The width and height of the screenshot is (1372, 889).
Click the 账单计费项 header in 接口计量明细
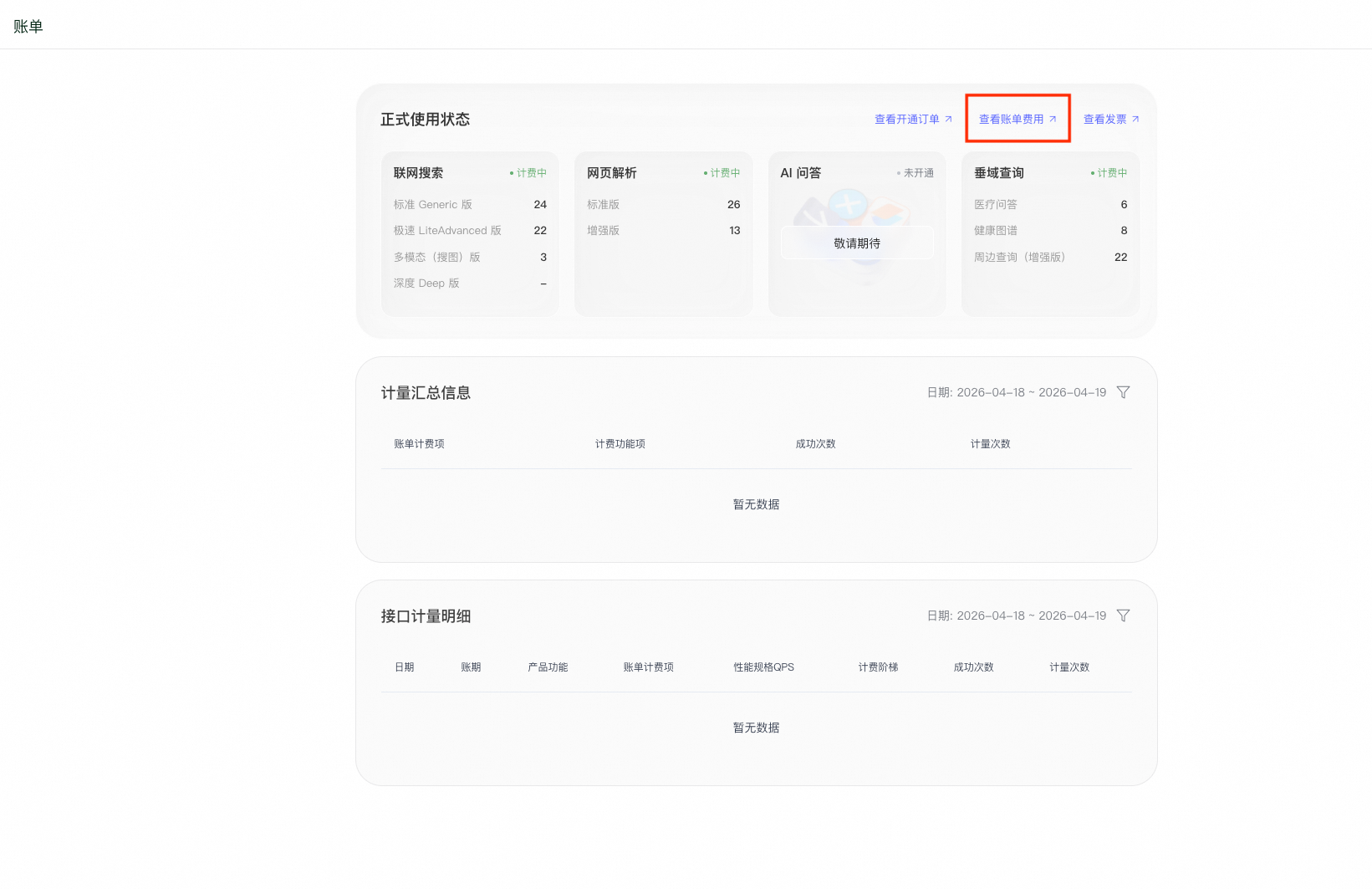point(649,667)
